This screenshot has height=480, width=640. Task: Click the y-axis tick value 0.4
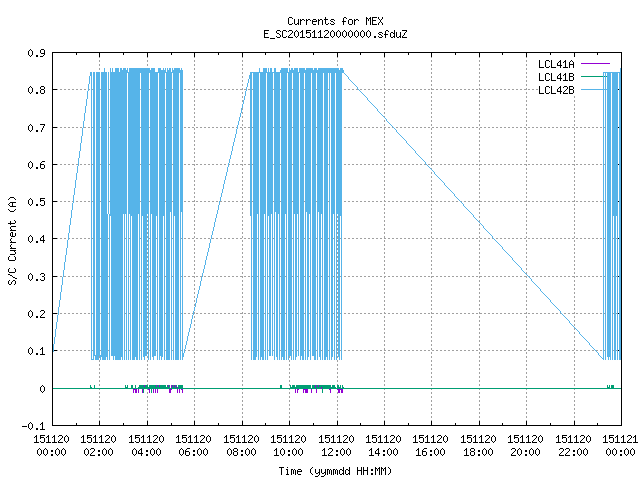click(x=36, y=239)
